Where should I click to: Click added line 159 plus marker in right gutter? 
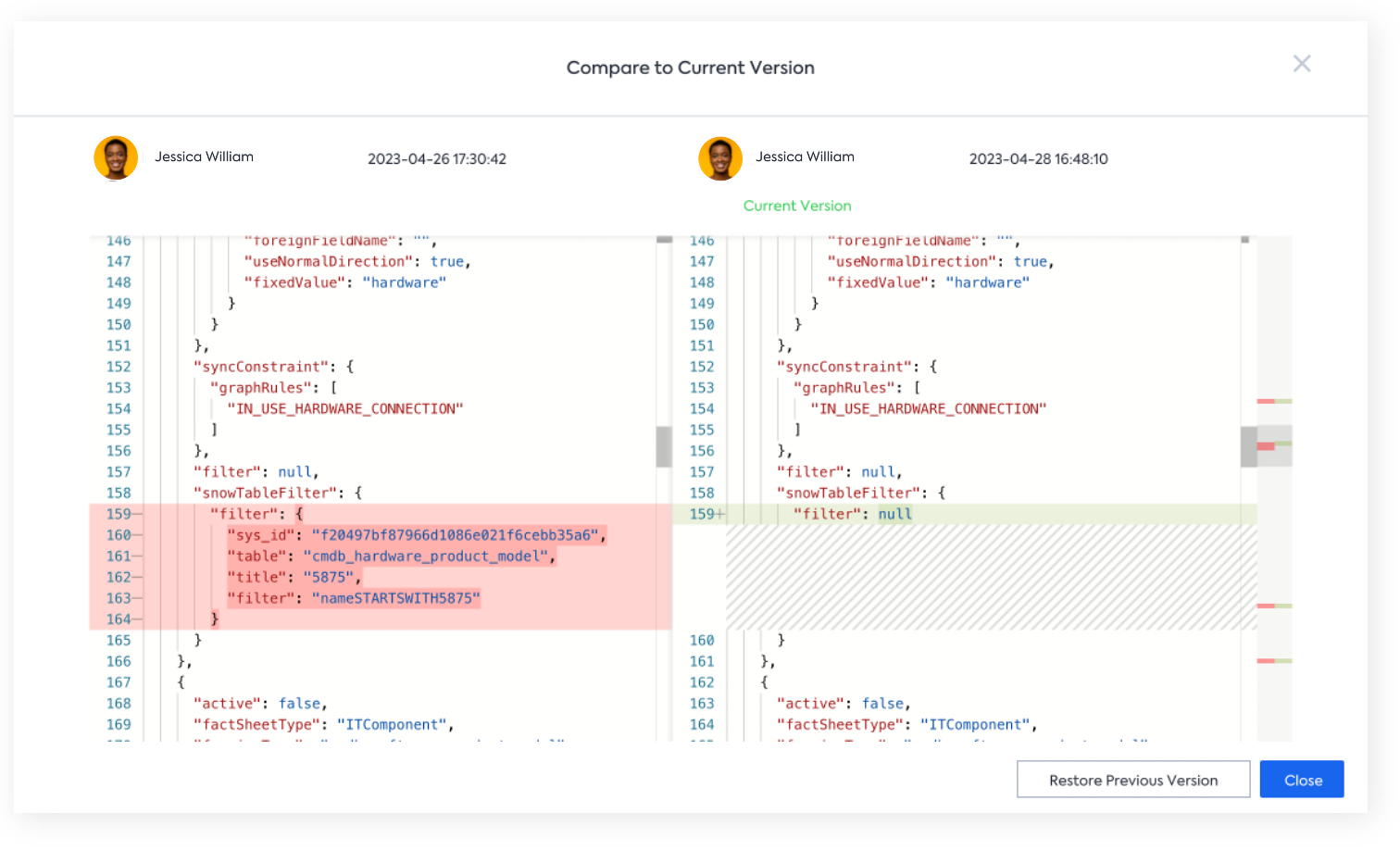720,514
